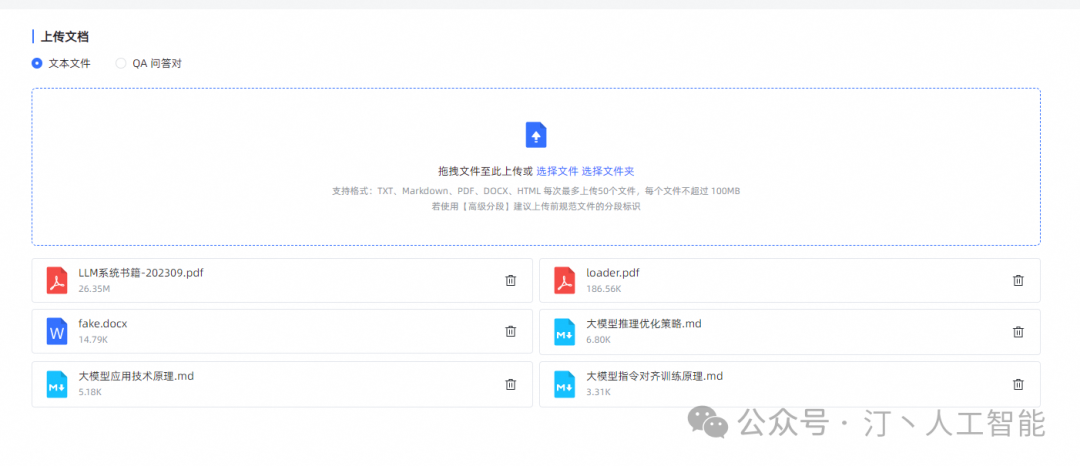Screen dimensions: 1080x466
Task: Click the PDF icon of loader.pdf
Action: click(x=565, y=281)
